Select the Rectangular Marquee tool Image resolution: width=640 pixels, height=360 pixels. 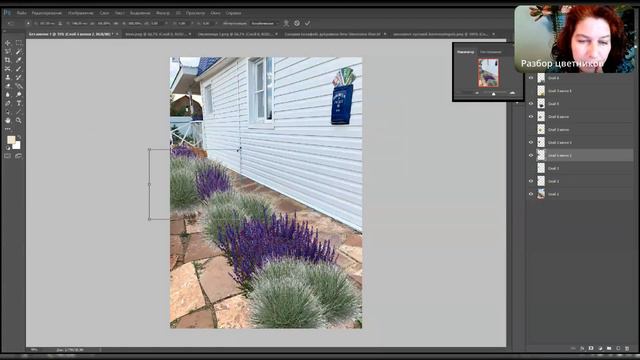pyautogui.click(x=19, y=43)
